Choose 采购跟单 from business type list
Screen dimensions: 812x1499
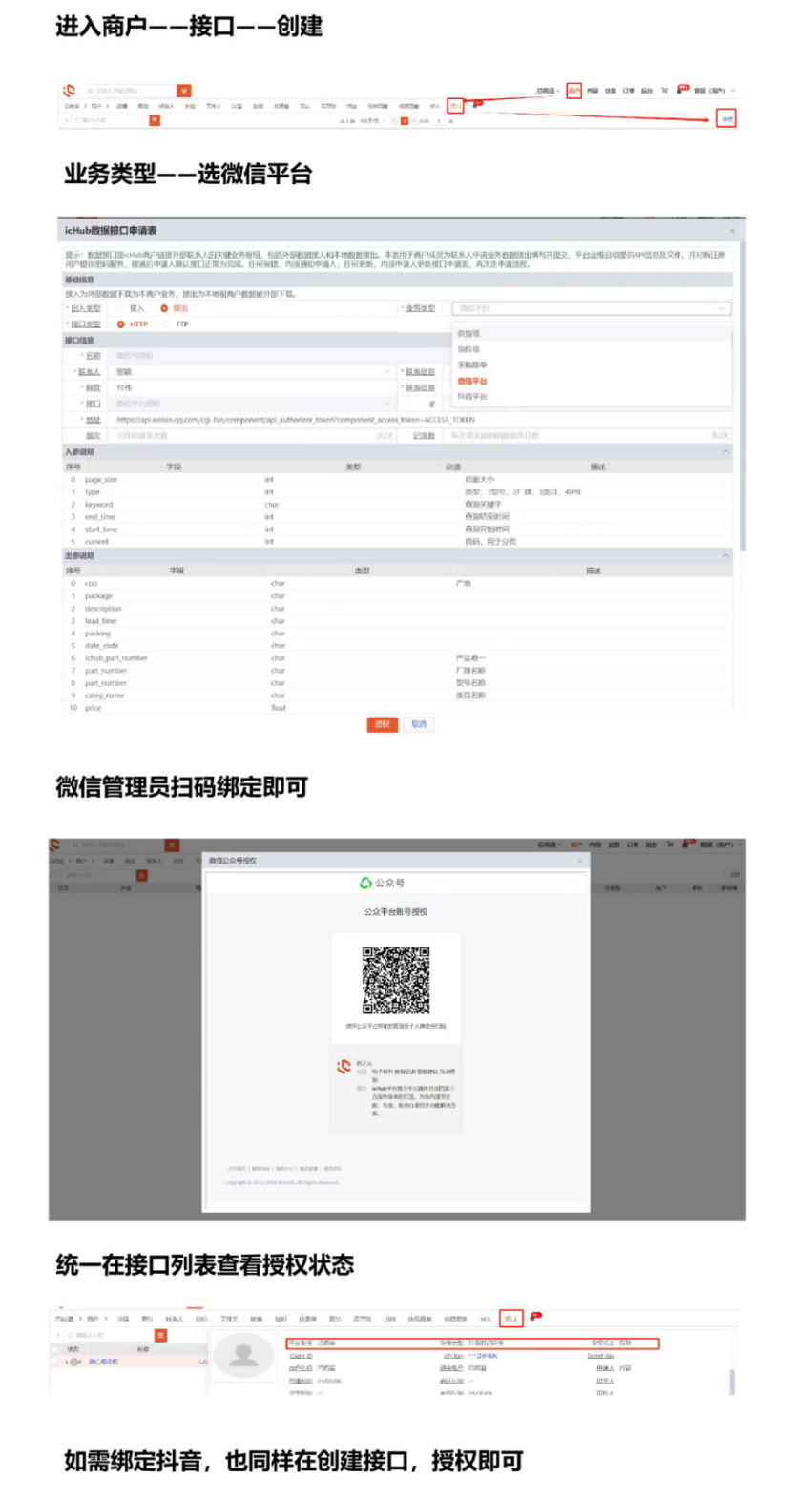pyautogui.click(x=592, y=364)
